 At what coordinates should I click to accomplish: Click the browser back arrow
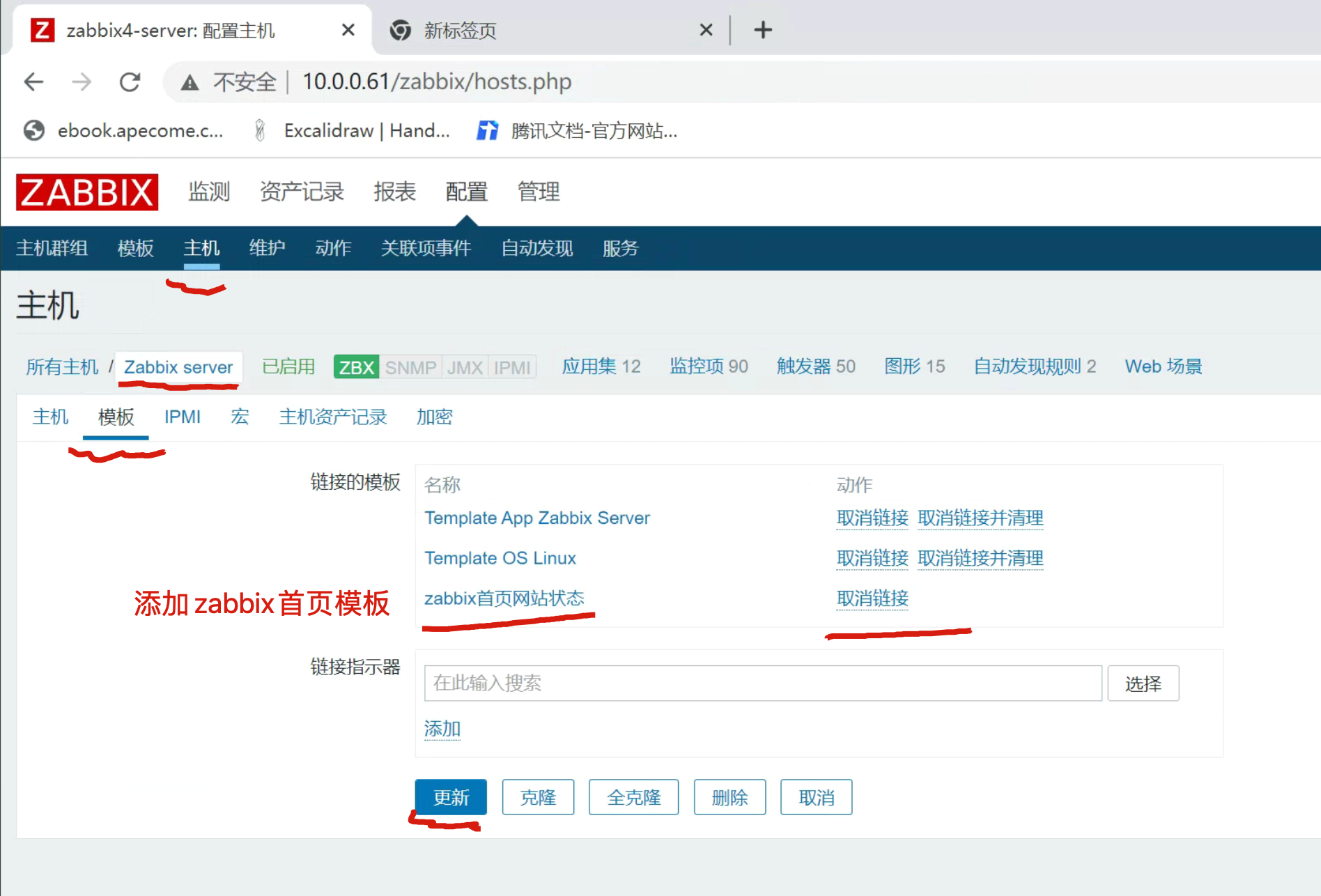pyautogui.click(x=33, y=82)
